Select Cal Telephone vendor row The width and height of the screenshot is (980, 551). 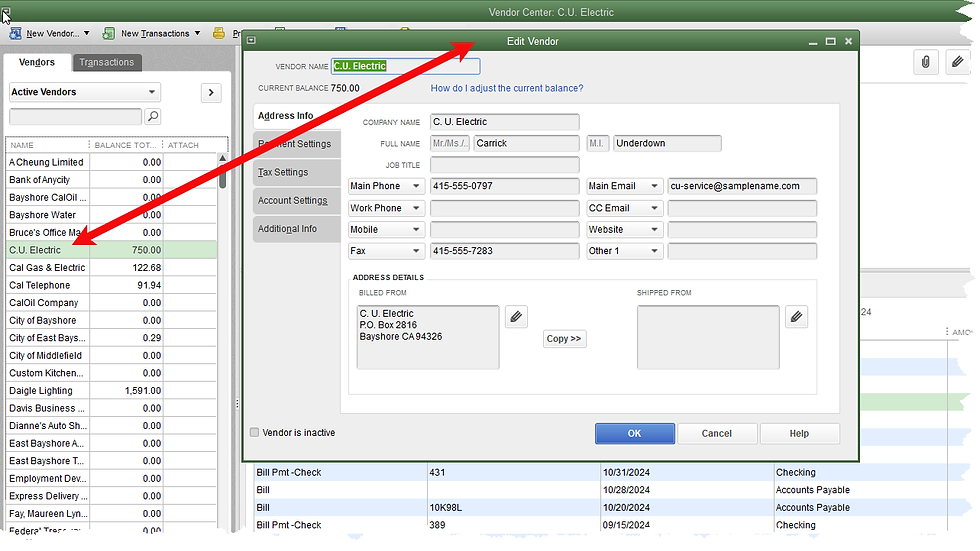(111, 285)
